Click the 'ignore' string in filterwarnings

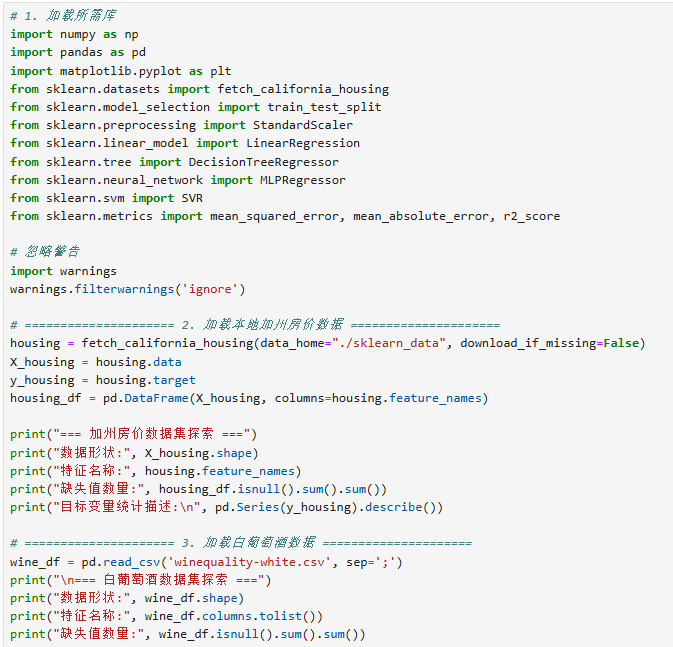pos(210,289)
